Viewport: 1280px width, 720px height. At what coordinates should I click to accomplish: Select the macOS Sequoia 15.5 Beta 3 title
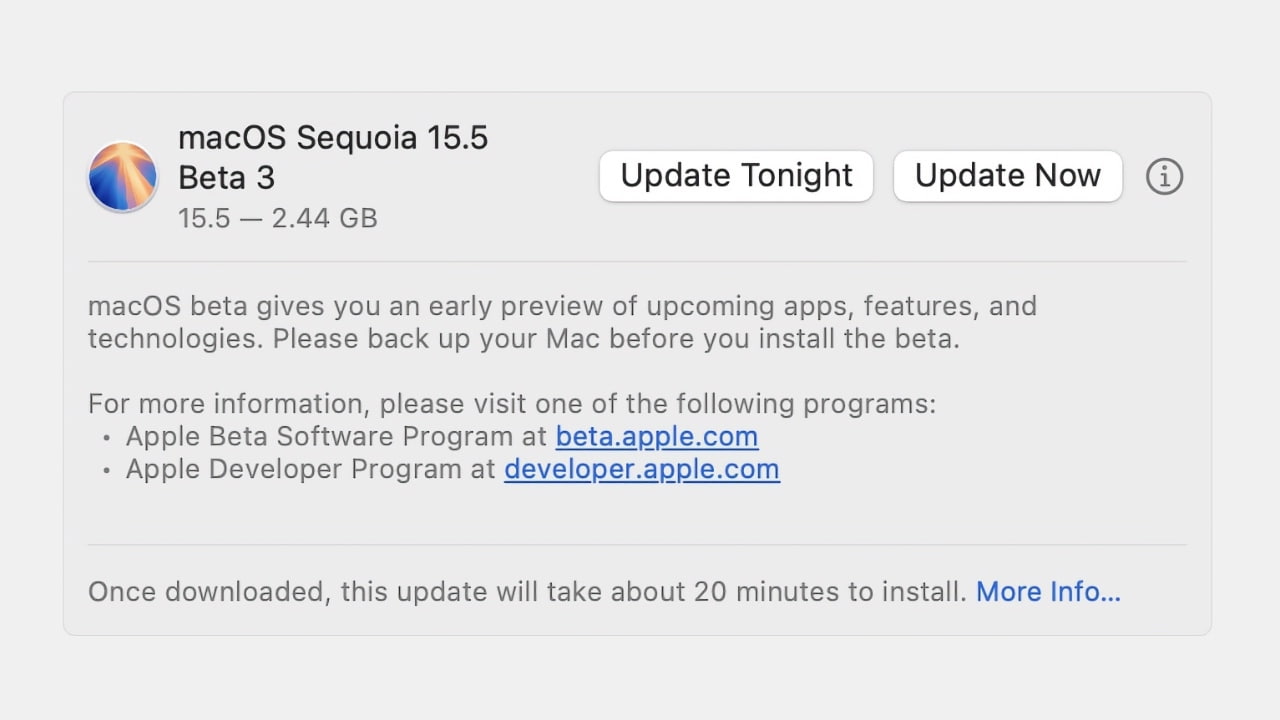click(x=333, y=157)
